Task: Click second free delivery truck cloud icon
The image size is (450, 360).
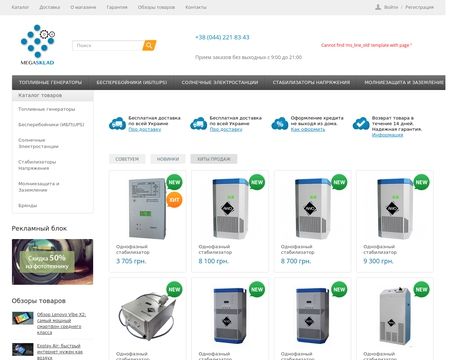Action: coord(199,124)
